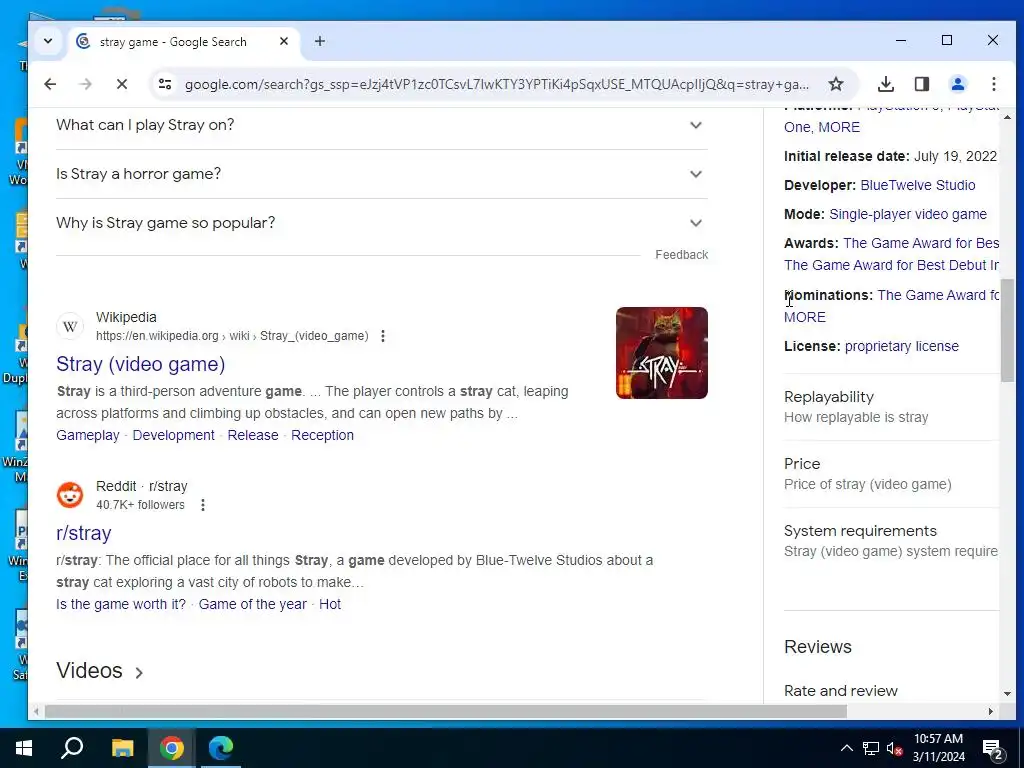The image size is (1024, 768).
Task: Click the back navigation arrow
Action: [50, 84]
